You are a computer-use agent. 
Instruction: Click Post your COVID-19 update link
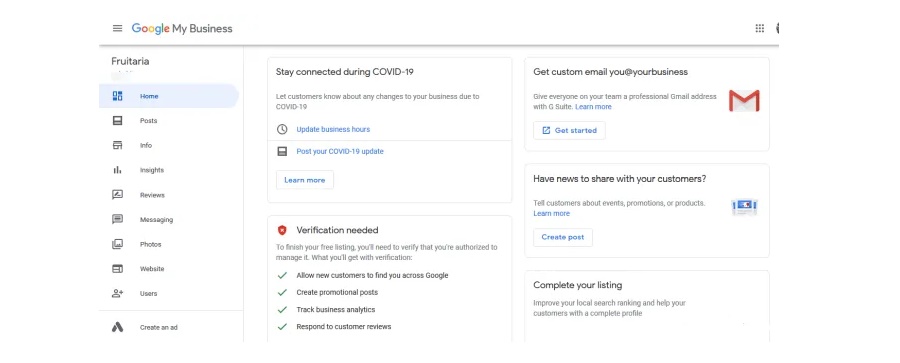pos(340,152)
